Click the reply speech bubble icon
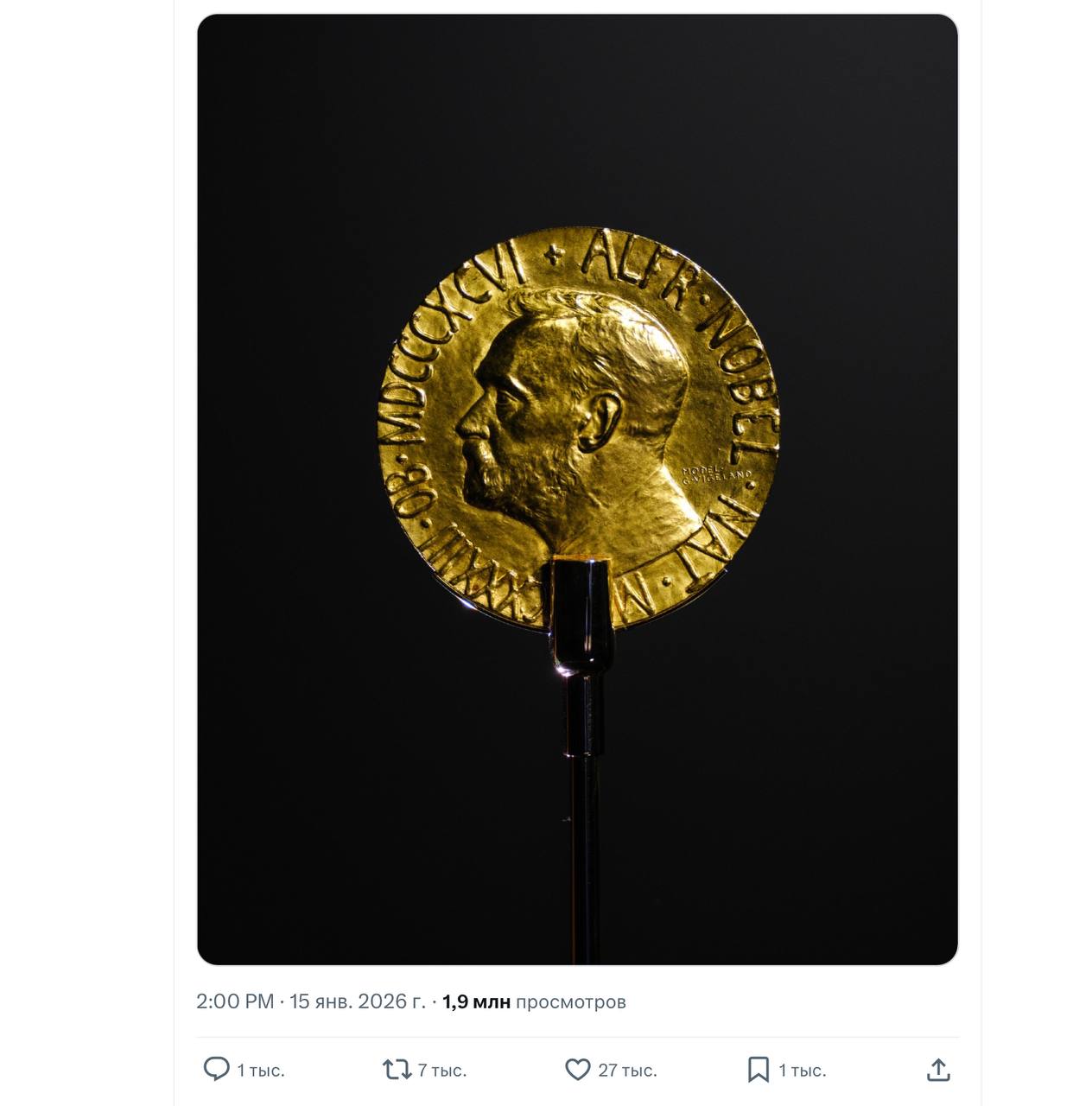1092x1106 pixels. pos(216,1069)
